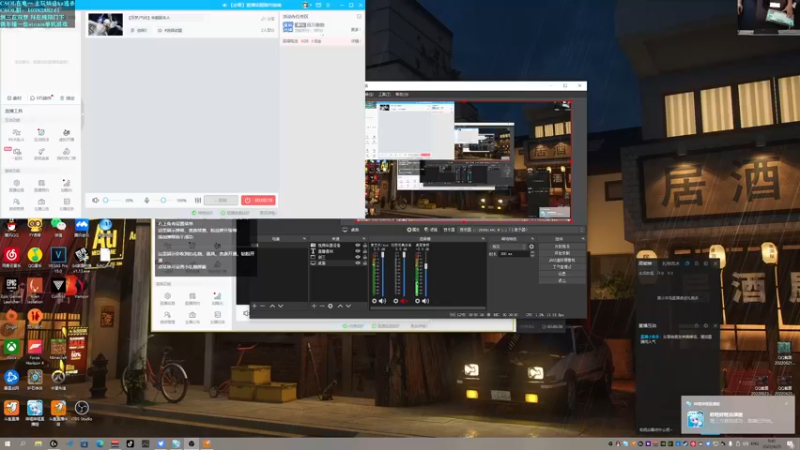800x450 pixels.
Task: Open gear settings of third OBS mixer channel
Action: click(x=417, y=301)
